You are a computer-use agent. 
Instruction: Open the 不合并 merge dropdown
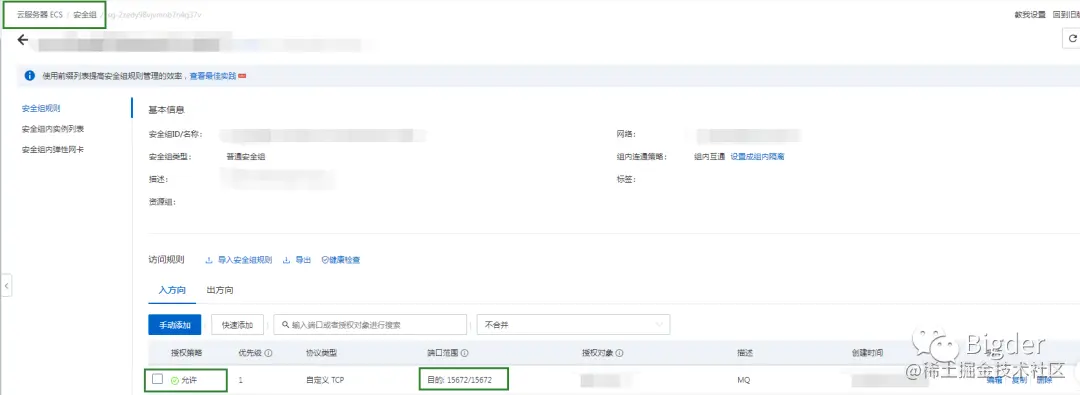[574, 325]
